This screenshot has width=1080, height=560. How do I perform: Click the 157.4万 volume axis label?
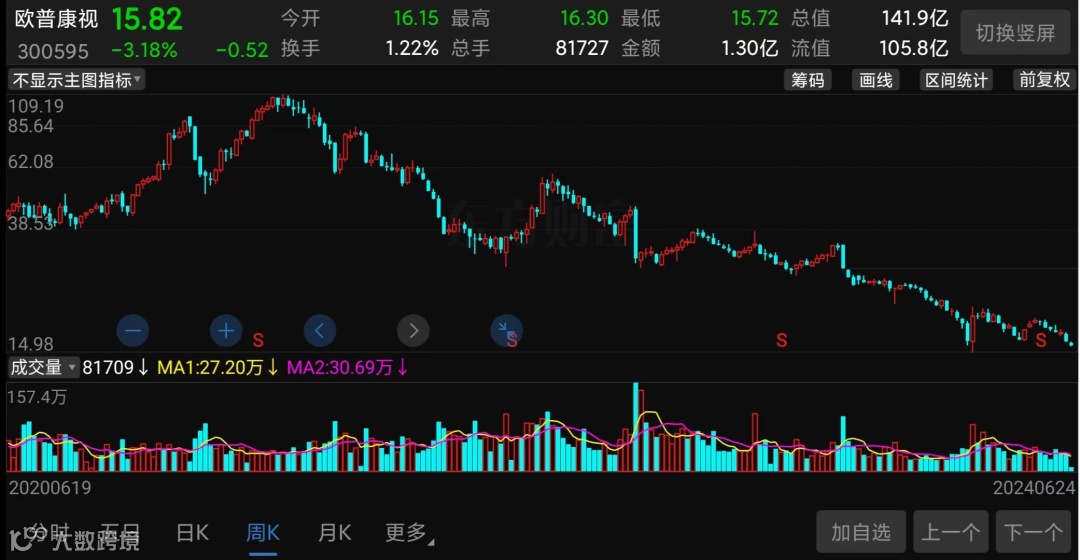coord(37,397)
